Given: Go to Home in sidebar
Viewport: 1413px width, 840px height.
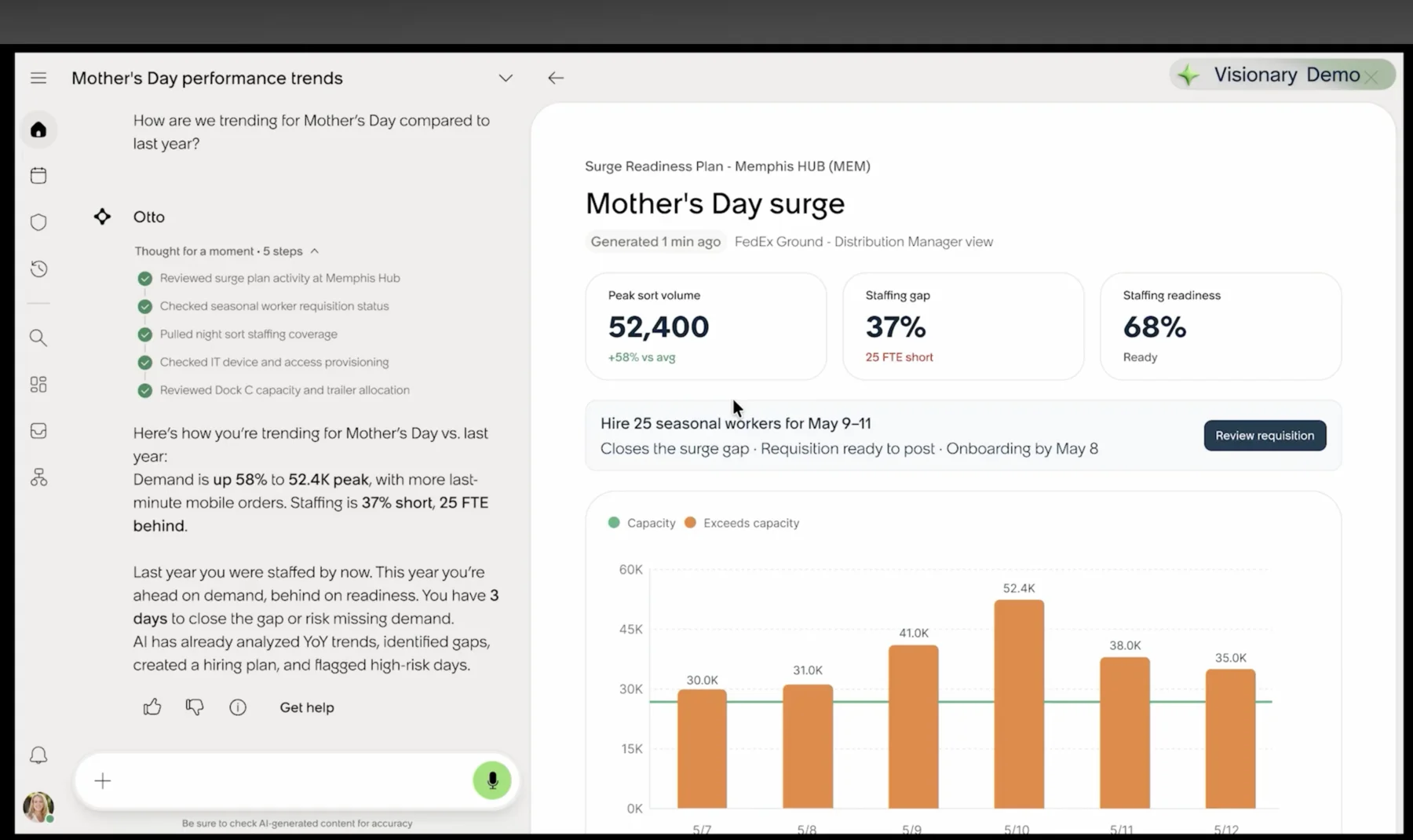Looking at the screenshot, I should [38, 130].
